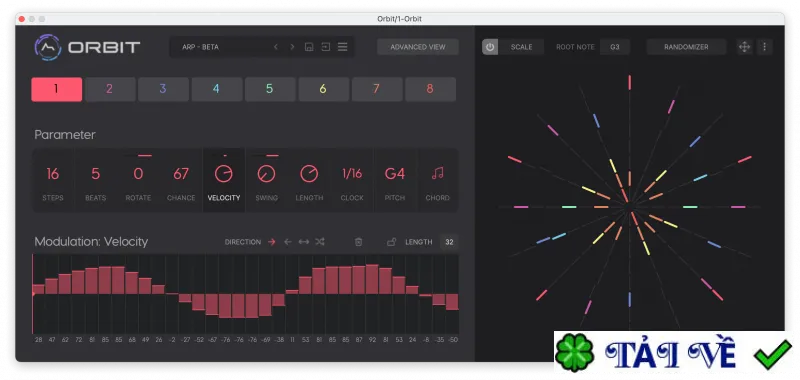Image resolution: width=800 pixels, height=380 pixels.
Task: Toggle the scale power button
Action: (x=490, y=47)
